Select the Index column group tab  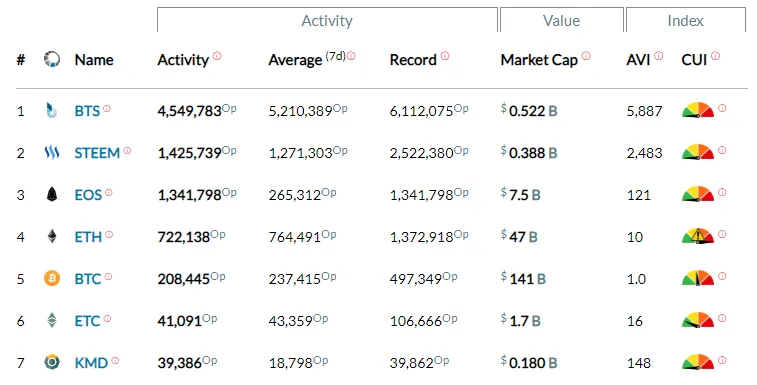[686, 20]
